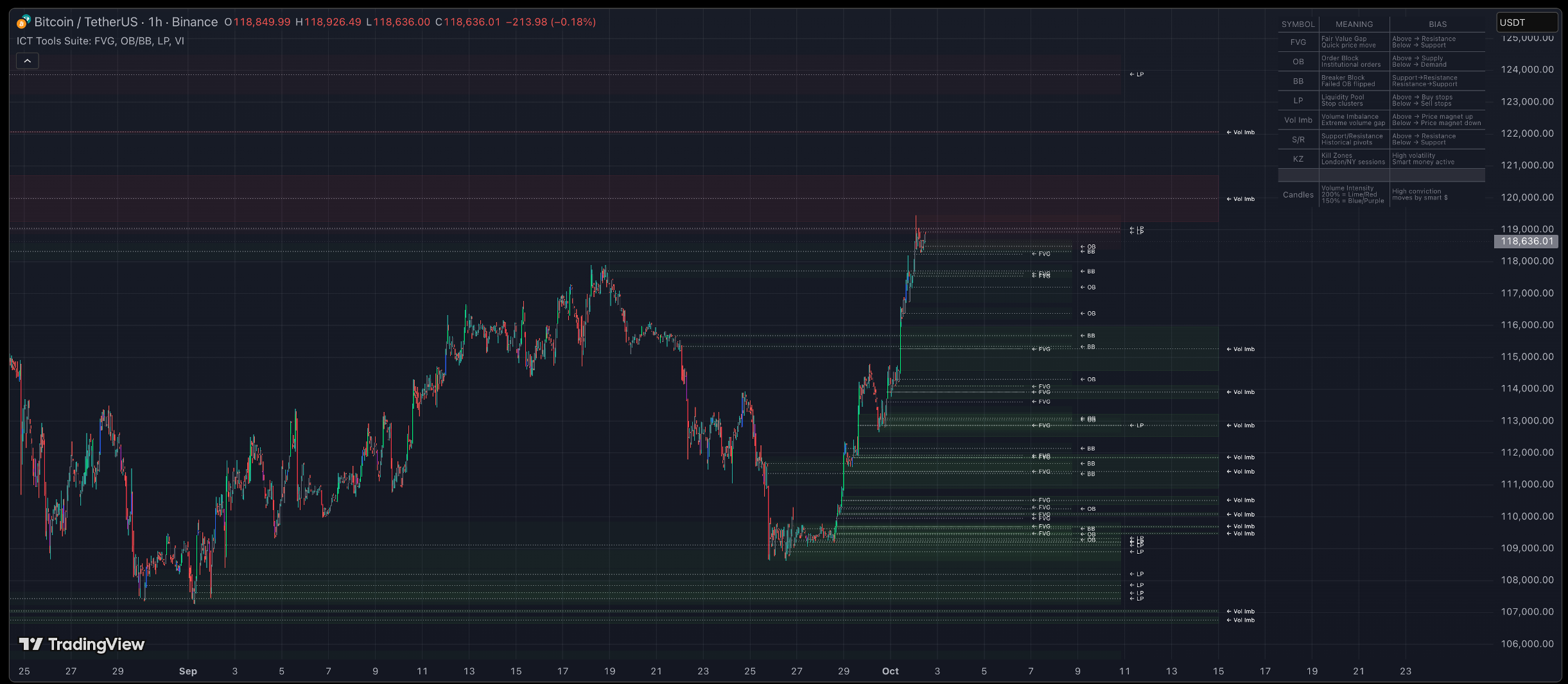Select the MEANING column header
The width and height of the screenshot is (1568, 684).
tap(1354, 24)
